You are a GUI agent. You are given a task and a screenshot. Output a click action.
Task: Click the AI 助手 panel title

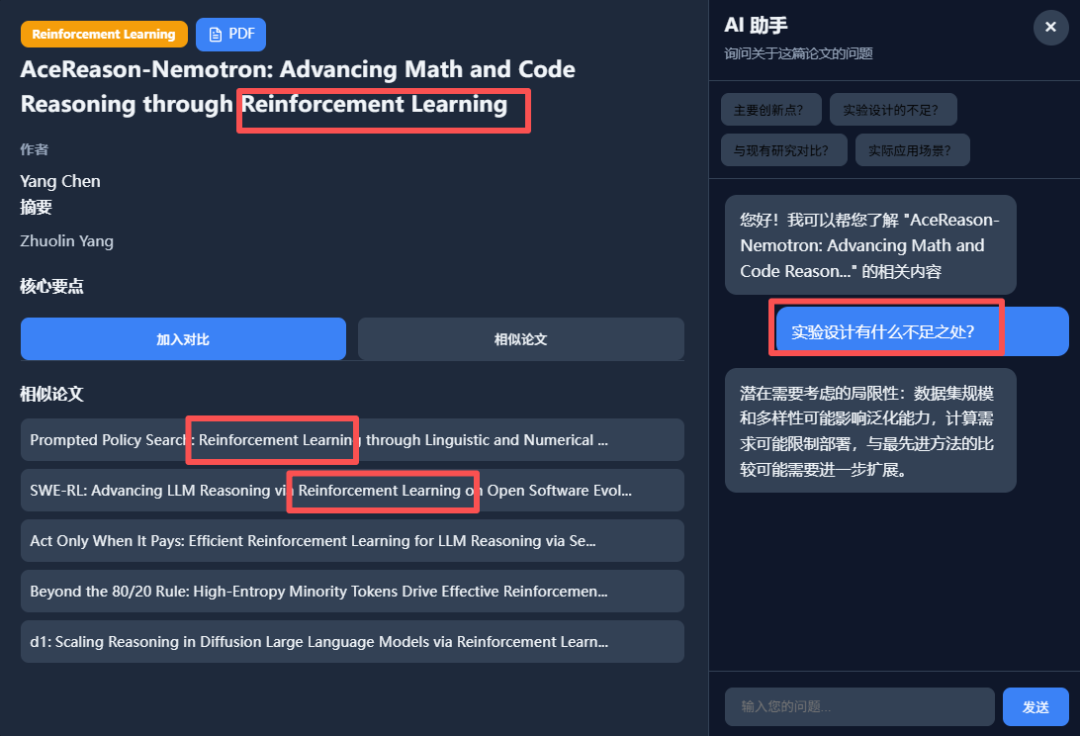(756, 25)
